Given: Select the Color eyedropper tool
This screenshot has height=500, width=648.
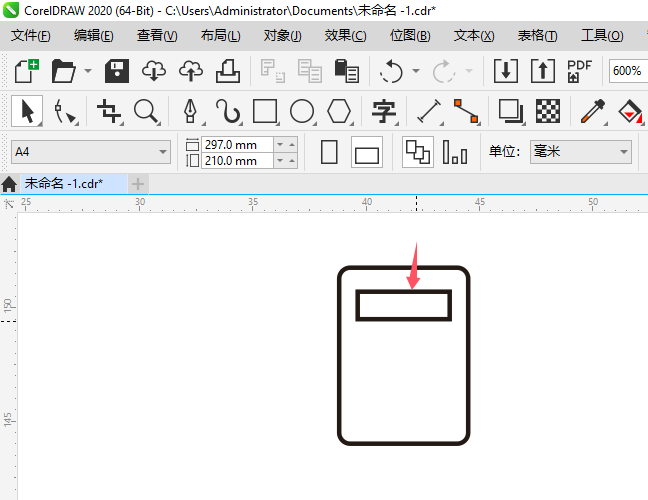Looking at the screenshot, I should [593, 111].
